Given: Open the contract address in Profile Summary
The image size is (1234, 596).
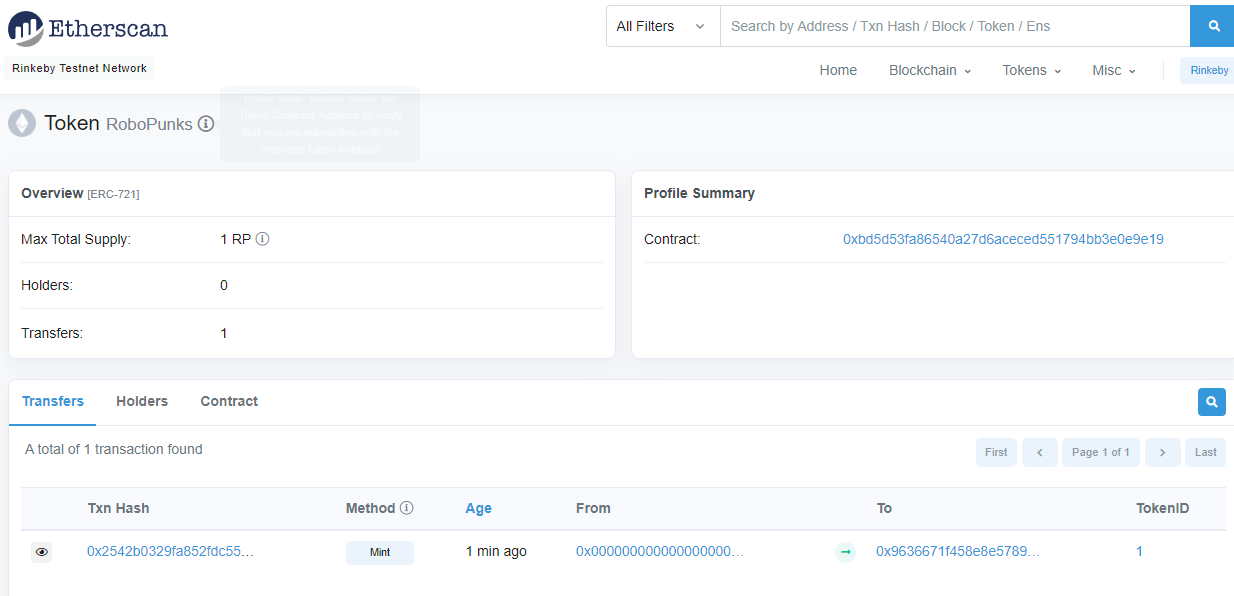Looking at the screenshot, I should (x=1003, y=239).
